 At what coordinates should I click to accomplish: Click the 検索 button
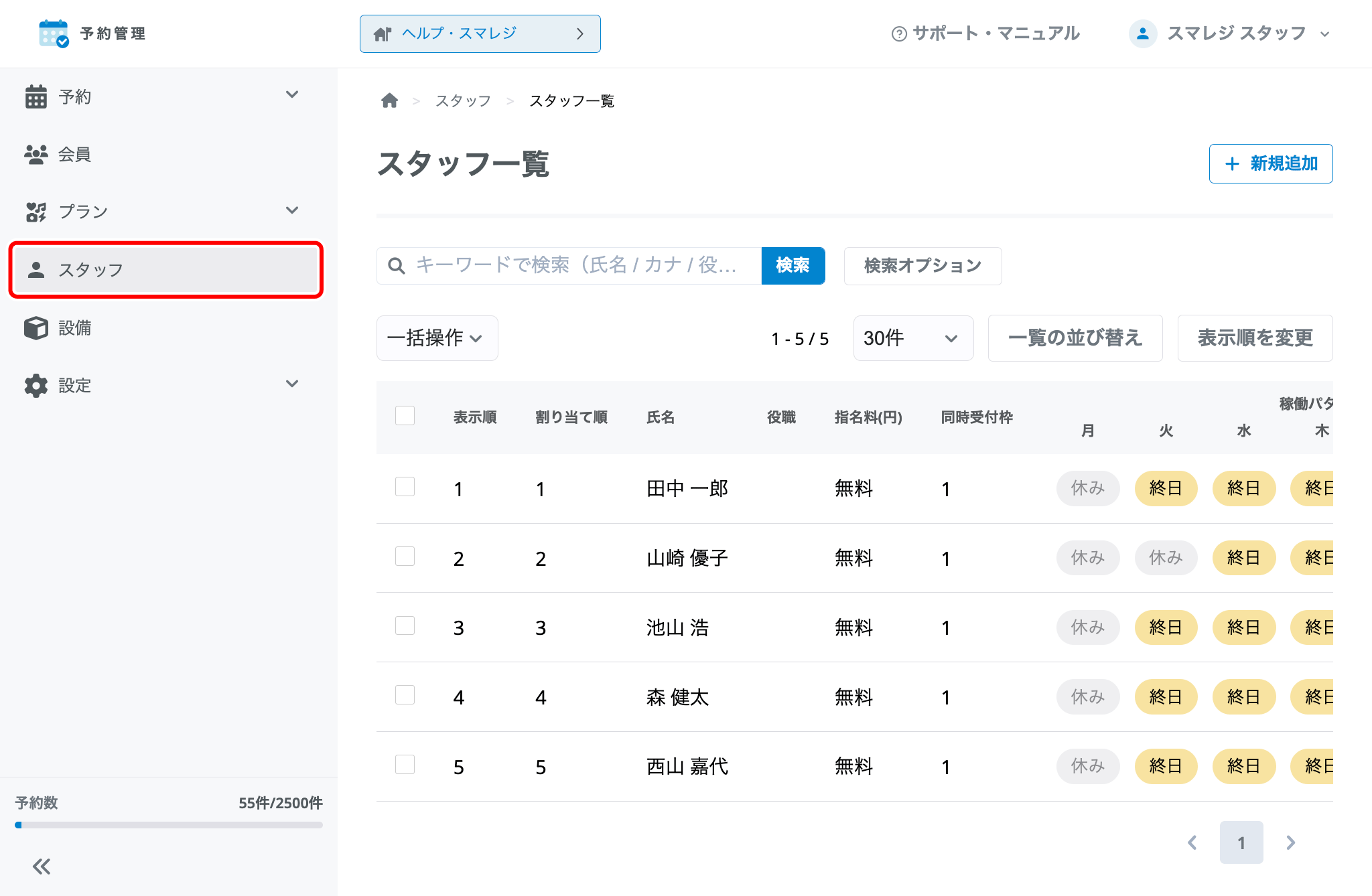point(793,266)
